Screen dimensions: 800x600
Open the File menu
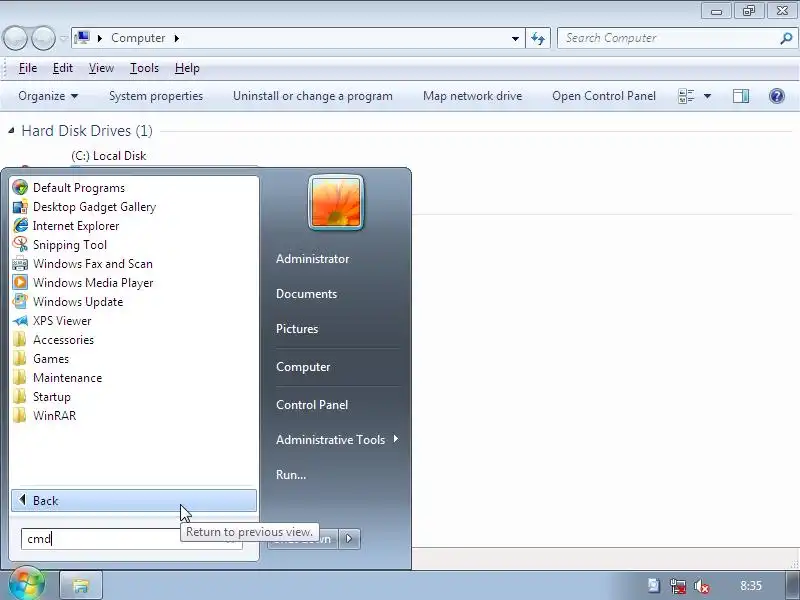pos(28,68)
